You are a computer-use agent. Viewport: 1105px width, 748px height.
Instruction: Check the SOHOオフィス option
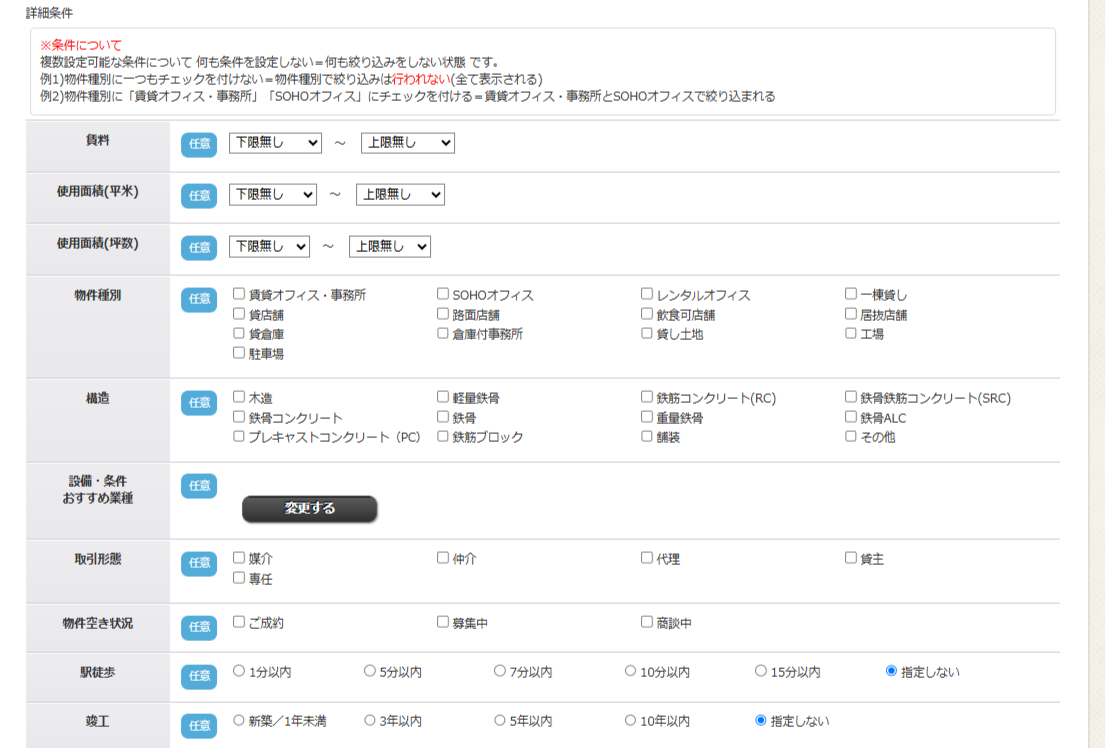click(442, 293)
